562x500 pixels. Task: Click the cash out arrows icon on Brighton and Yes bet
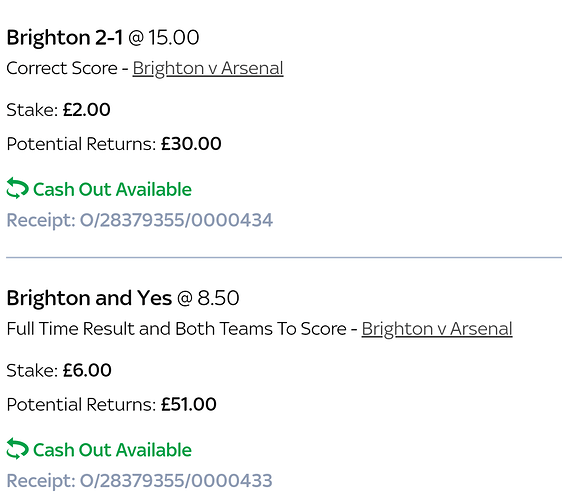click(x=17, y=448)
